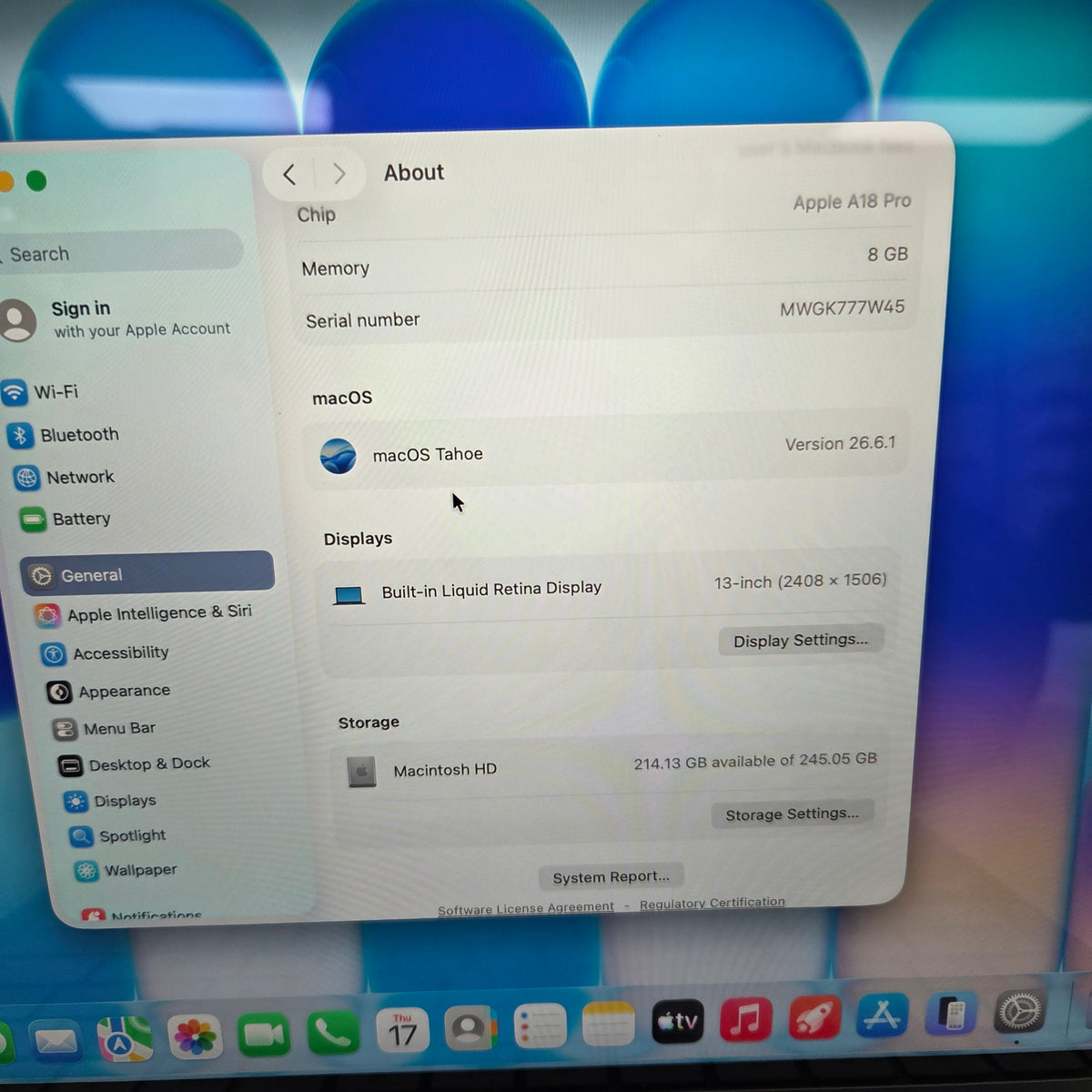The image size is (1092, 1092).
Task: Open the Software License Agreement link
Action: click(526, 907)
